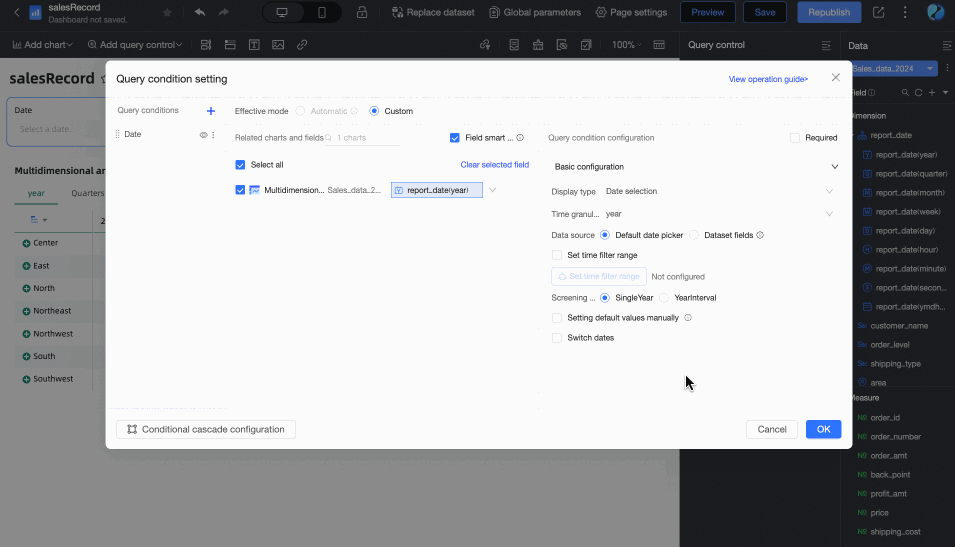The height and width of the screenshot is (547, 955).
Task: Enable Setting default values manually
Action: coord(557,318)
